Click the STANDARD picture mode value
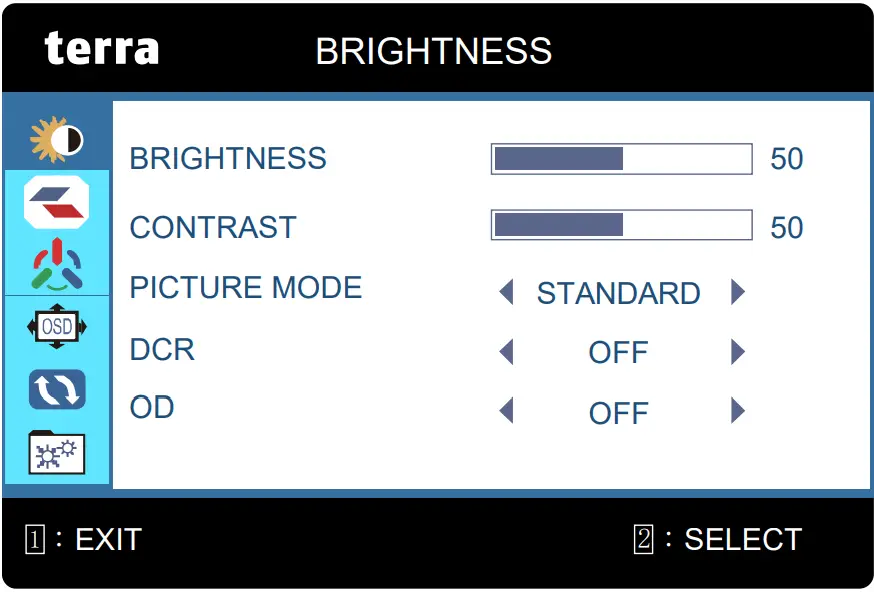 pyautogui.click(x=618, y=294)
